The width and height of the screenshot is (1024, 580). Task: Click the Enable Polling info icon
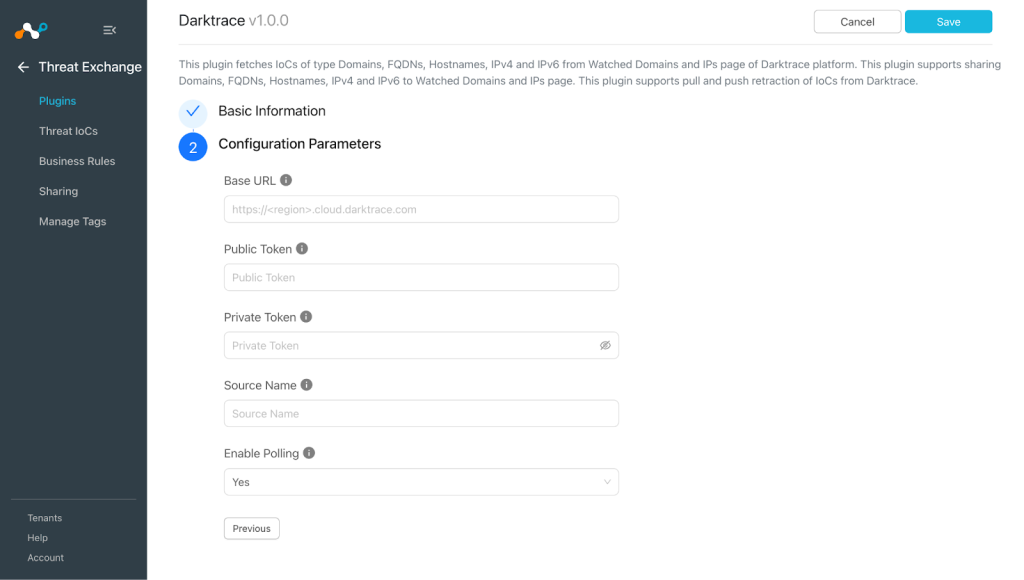point(309,453)
